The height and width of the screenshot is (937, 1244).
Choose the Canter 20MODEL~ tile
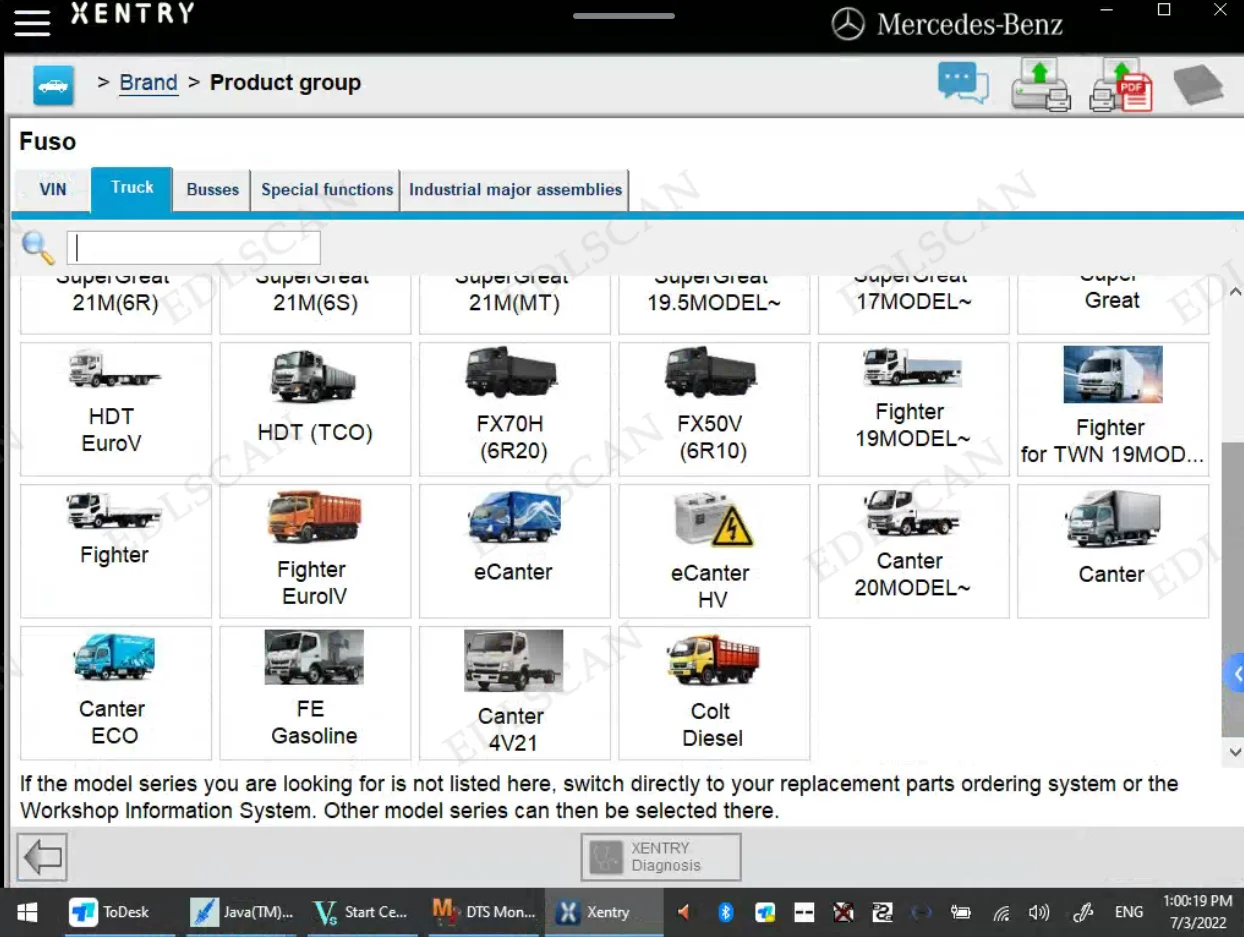pos(913,552)
